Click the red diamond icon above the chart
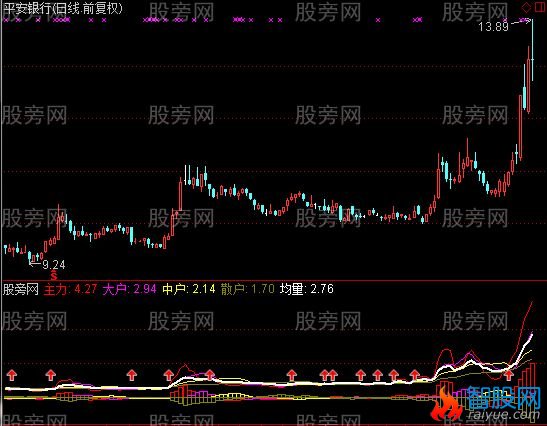 tap(526, 7)
